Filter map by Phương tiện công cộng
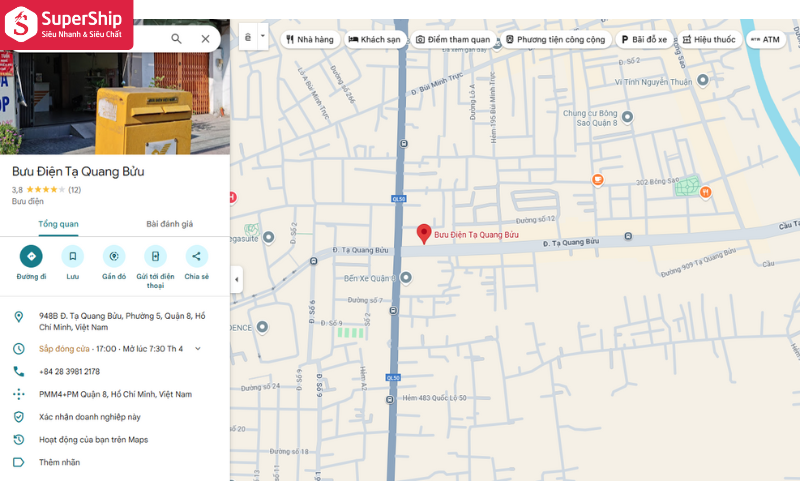 (556, 39)
